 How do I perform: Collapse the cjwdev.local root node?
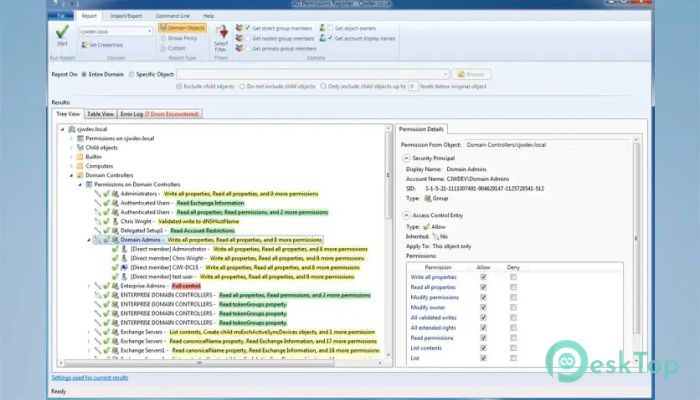click(62, 129)
